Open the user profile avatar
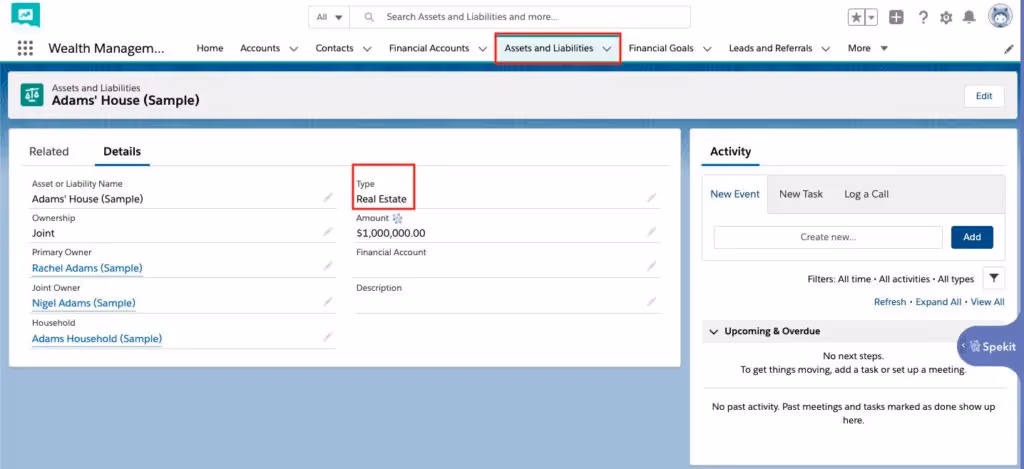Screen dimensions: 1024x469 pos(1000,17)
